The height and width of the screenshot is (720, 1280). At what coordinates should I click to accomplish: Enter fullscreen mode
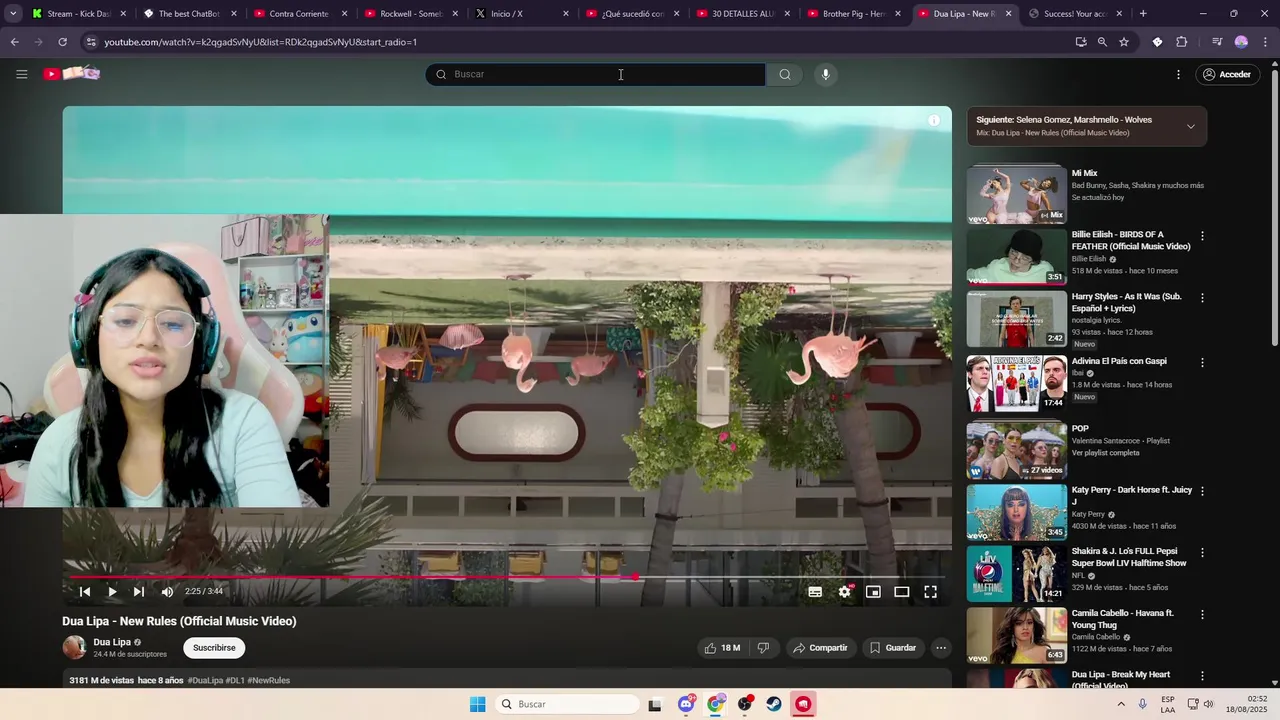tap(930, 592)
